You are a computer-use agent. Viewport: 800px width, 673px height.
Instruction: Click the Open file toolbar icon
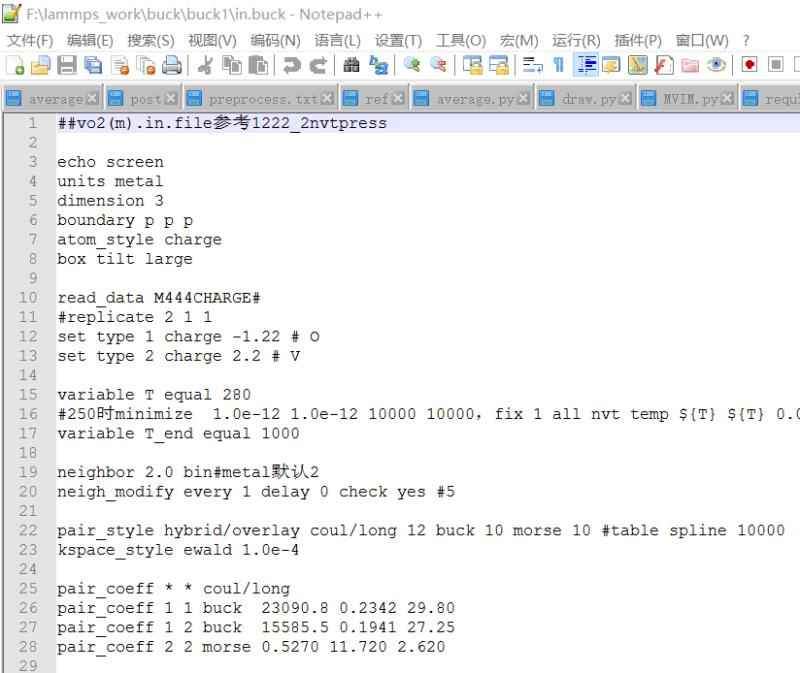coord(41,66)
